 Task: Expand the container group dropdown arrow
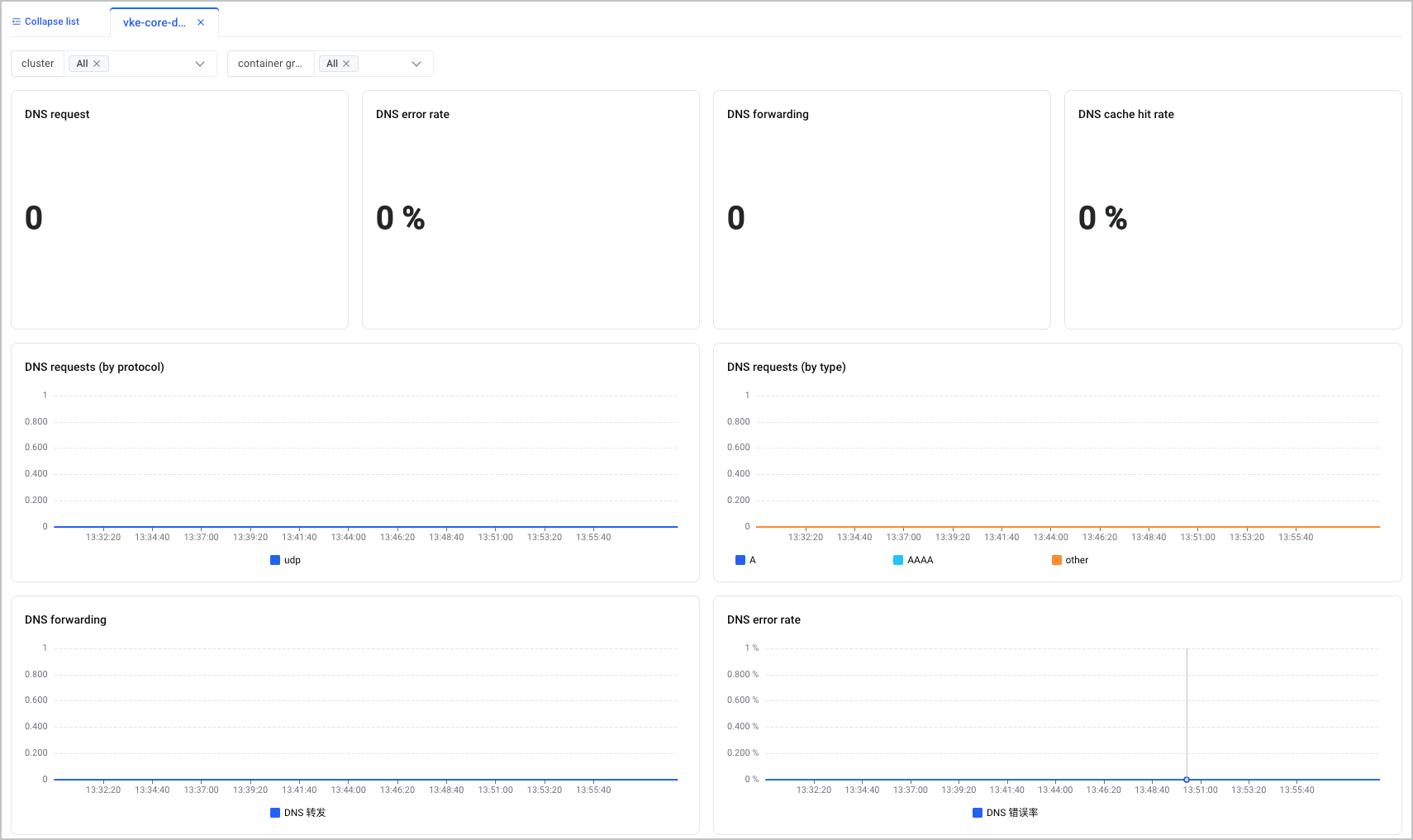[x=416, y=64]
